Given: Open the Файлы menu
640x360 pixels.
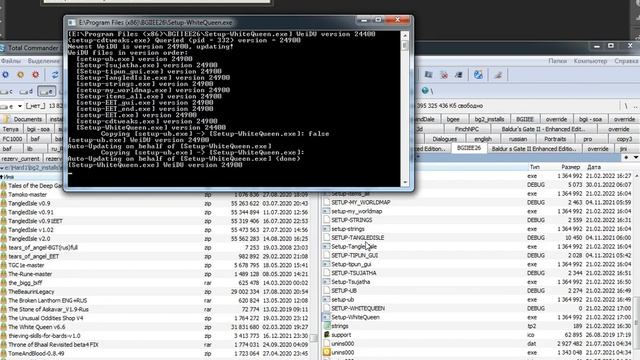Looking at the screenshot, I should point(11,61).
